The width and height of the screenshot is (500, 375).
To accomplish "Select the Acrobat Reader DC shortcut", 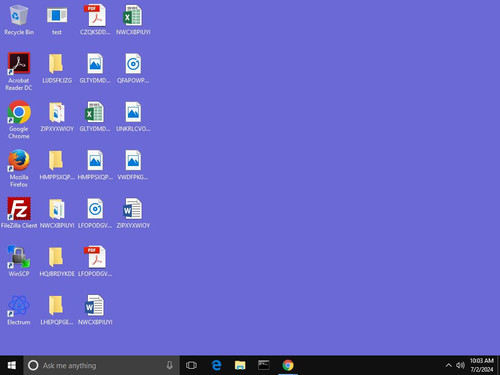I will tap(19, 72).
